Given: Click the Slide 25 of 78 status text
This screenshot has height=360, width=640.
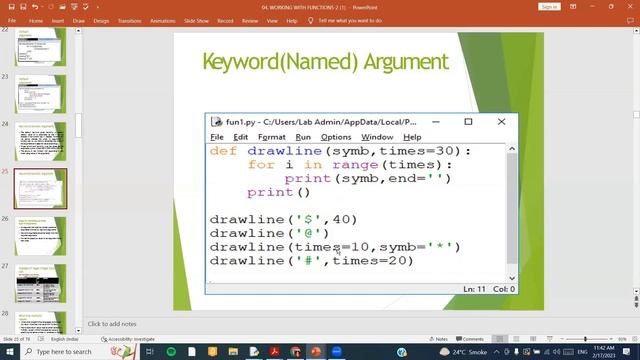Looking at the screenshot, I should point(16,339).
